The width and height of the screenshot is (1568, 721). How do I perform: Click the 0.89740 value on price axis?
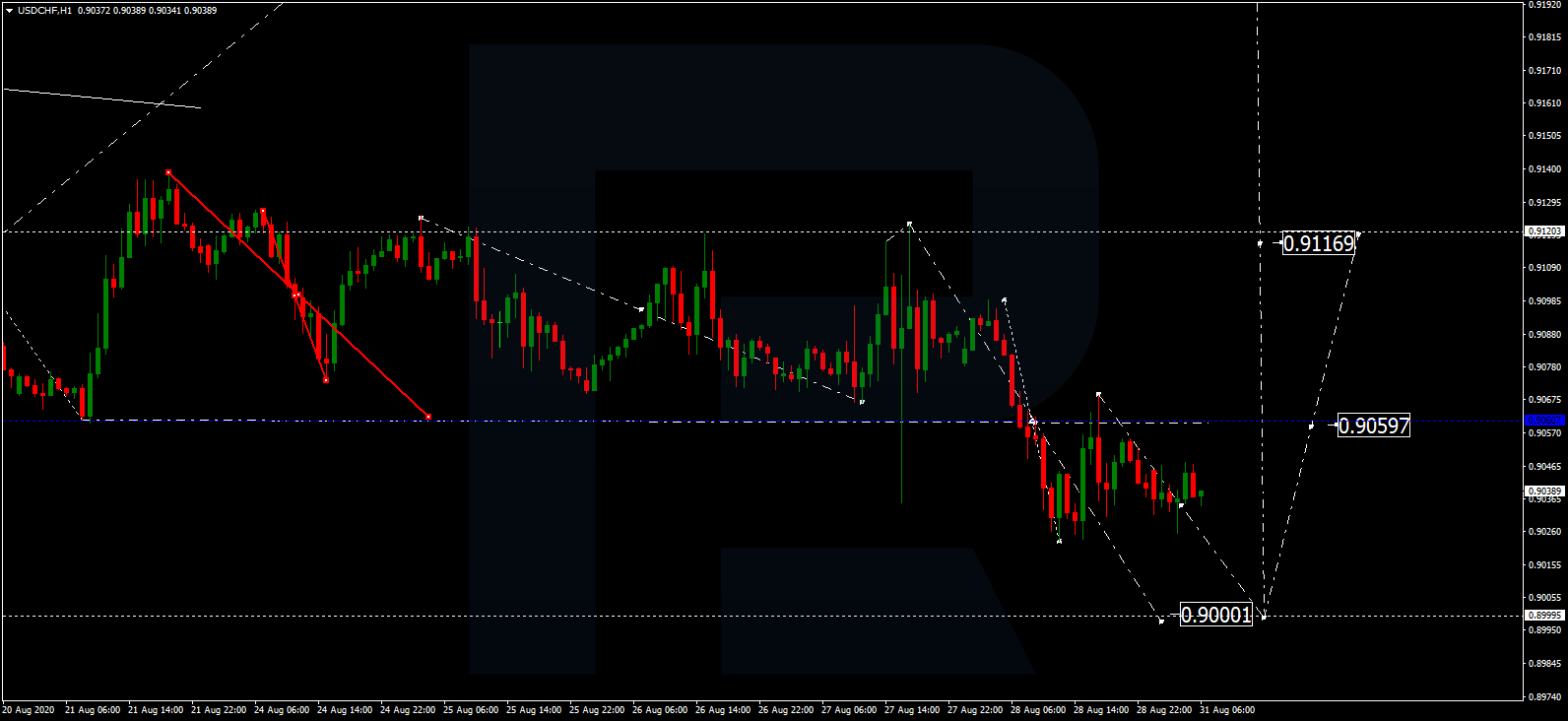click(x=1544, y=697)
